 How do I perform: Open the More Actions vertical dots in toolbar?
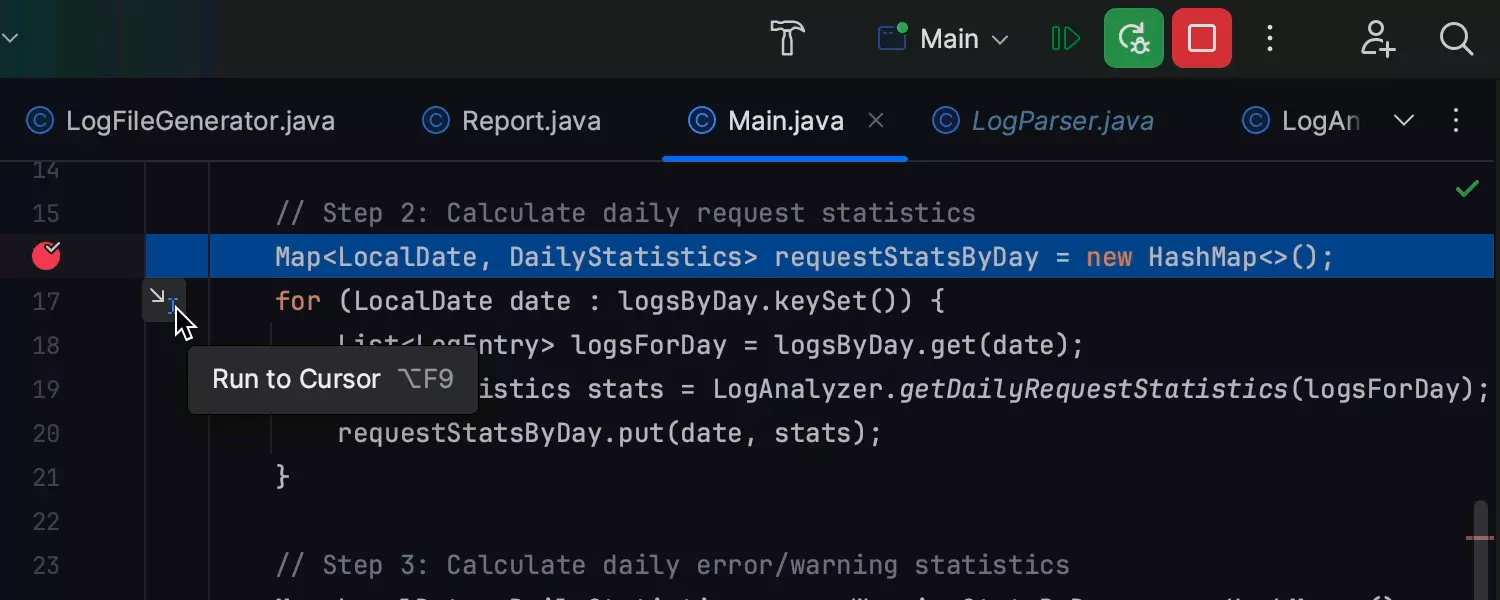pyautogui.click(x=1270, y=39)
